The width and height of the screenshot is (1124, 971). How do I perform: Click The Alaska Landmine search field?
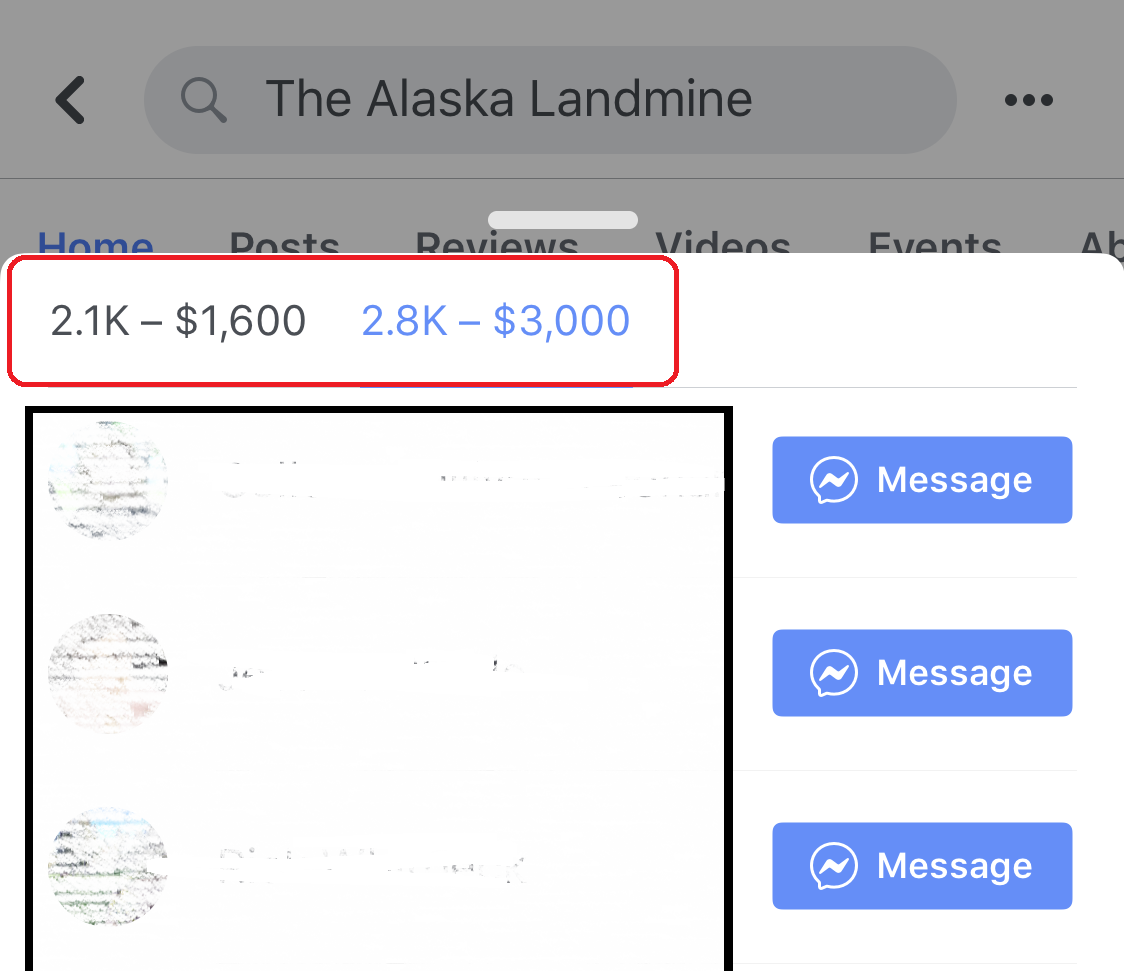point(551,100)
